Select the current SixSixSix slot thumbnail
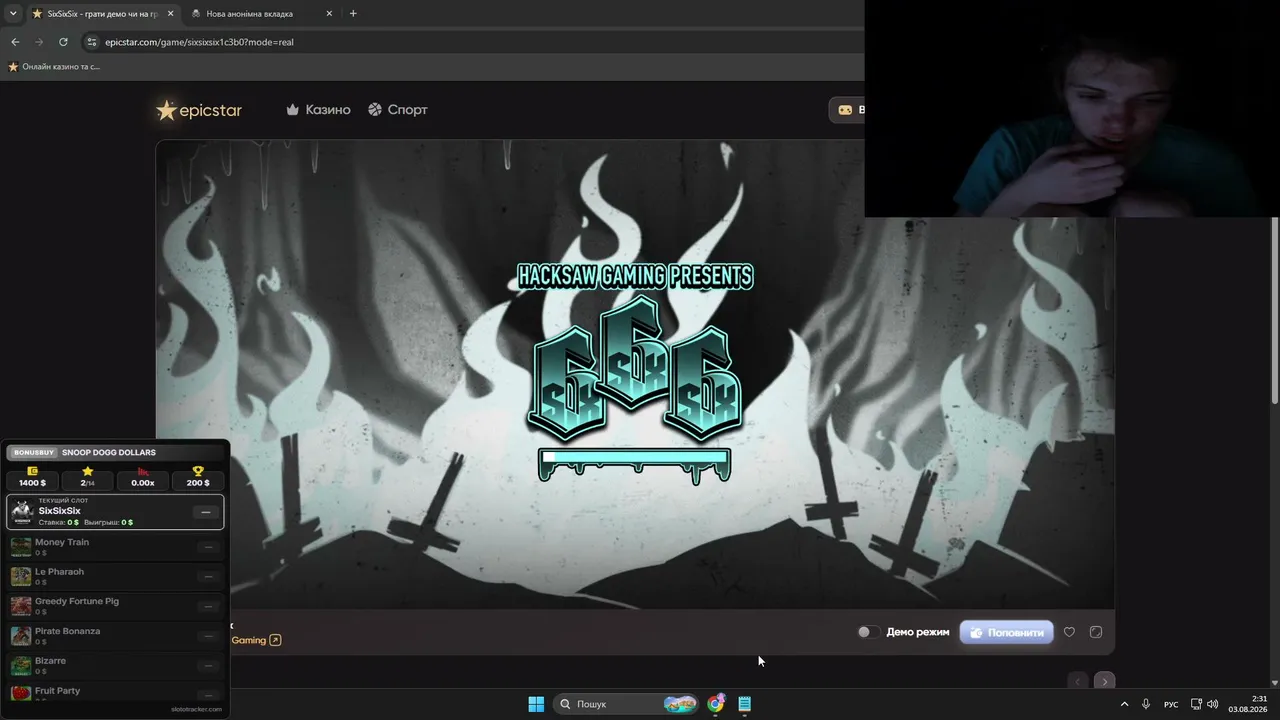This screenshot has height=720, width=1280. [x=22, y=512]
